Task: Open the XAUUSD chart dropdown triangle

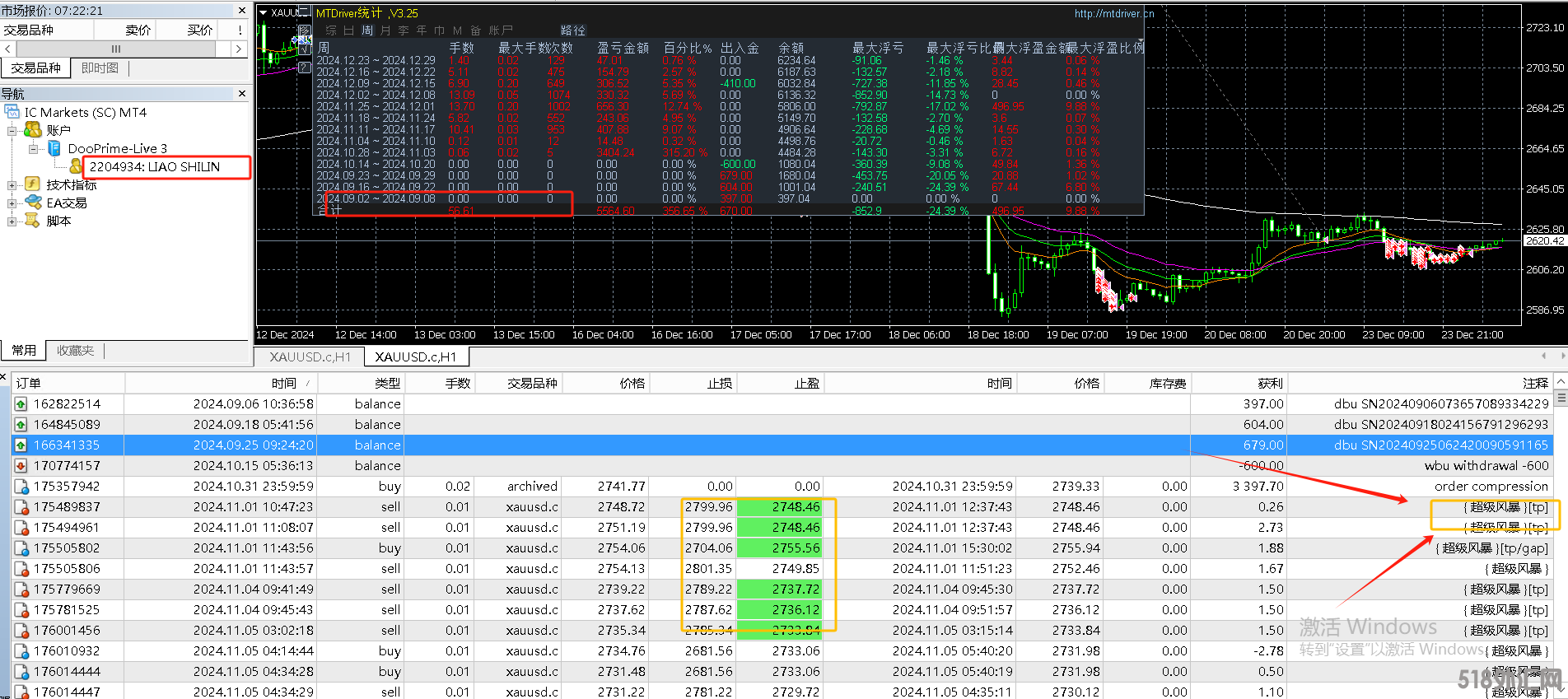Action: 264,12
